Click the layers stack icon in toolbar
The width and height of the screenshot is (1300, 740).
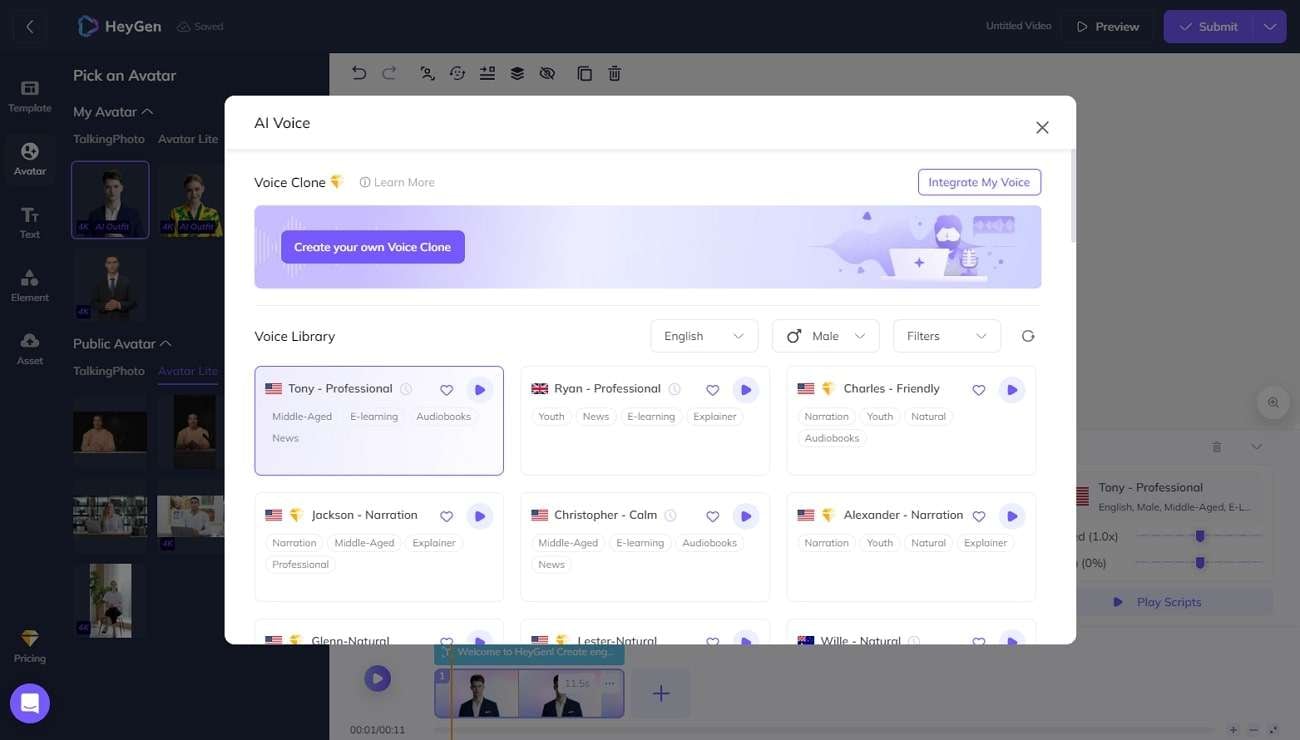click(x=517, y=73)
